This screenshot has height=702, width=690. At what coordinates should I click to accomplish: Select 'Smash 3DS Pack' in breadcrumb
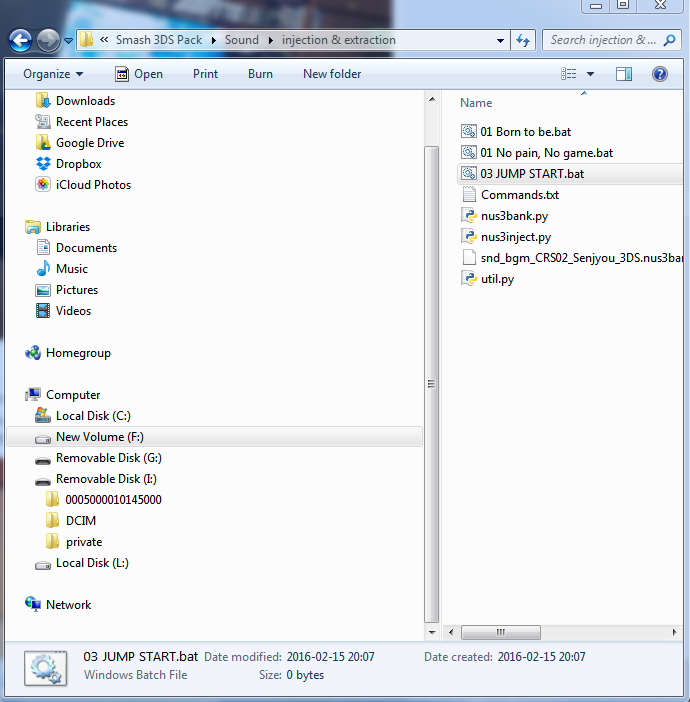coord(159,40)
